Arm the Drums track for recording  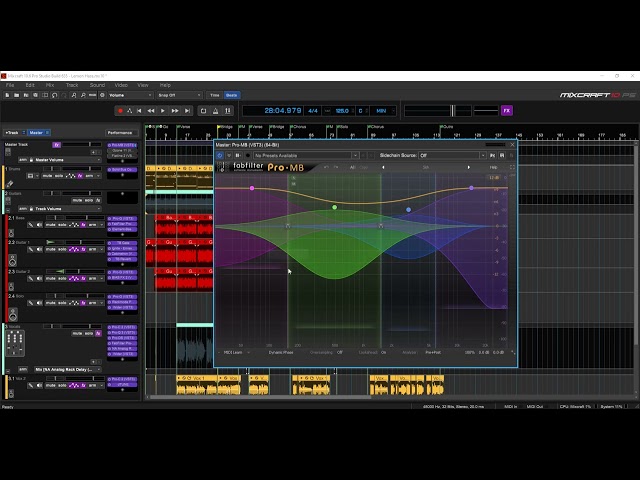click(x=89, y=176)
